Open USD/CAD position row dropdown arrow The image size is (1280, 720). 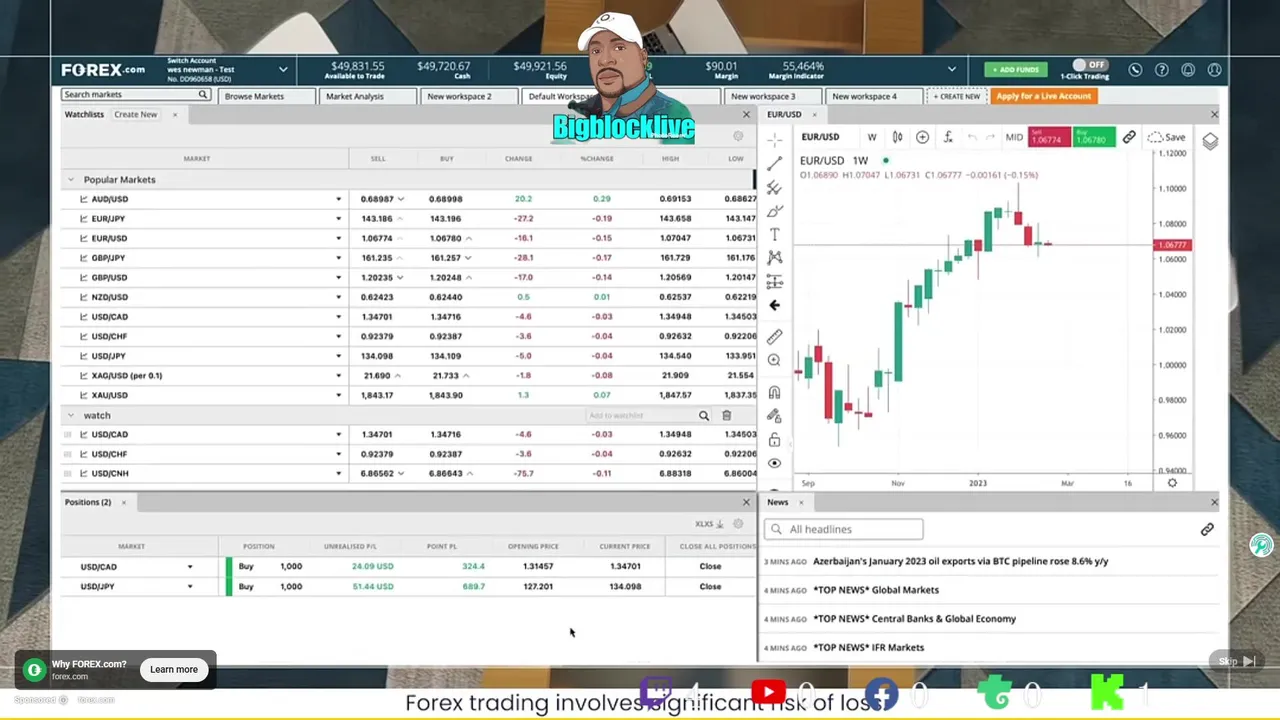pos(189,567)
